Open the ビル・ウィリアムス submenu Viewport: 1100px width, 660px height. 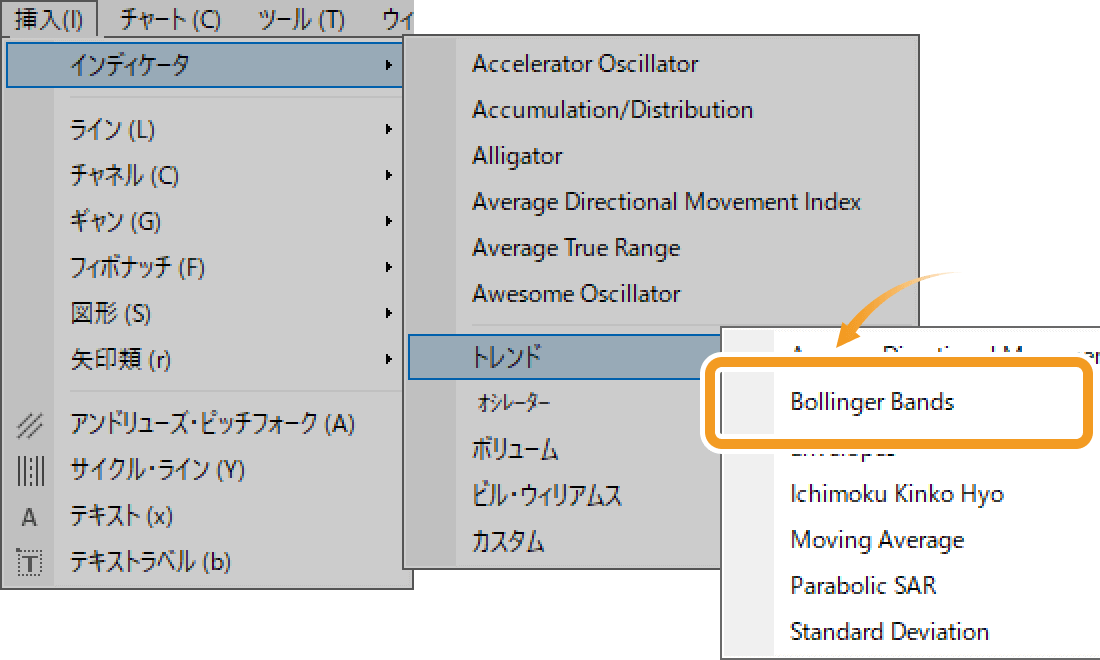547,495
